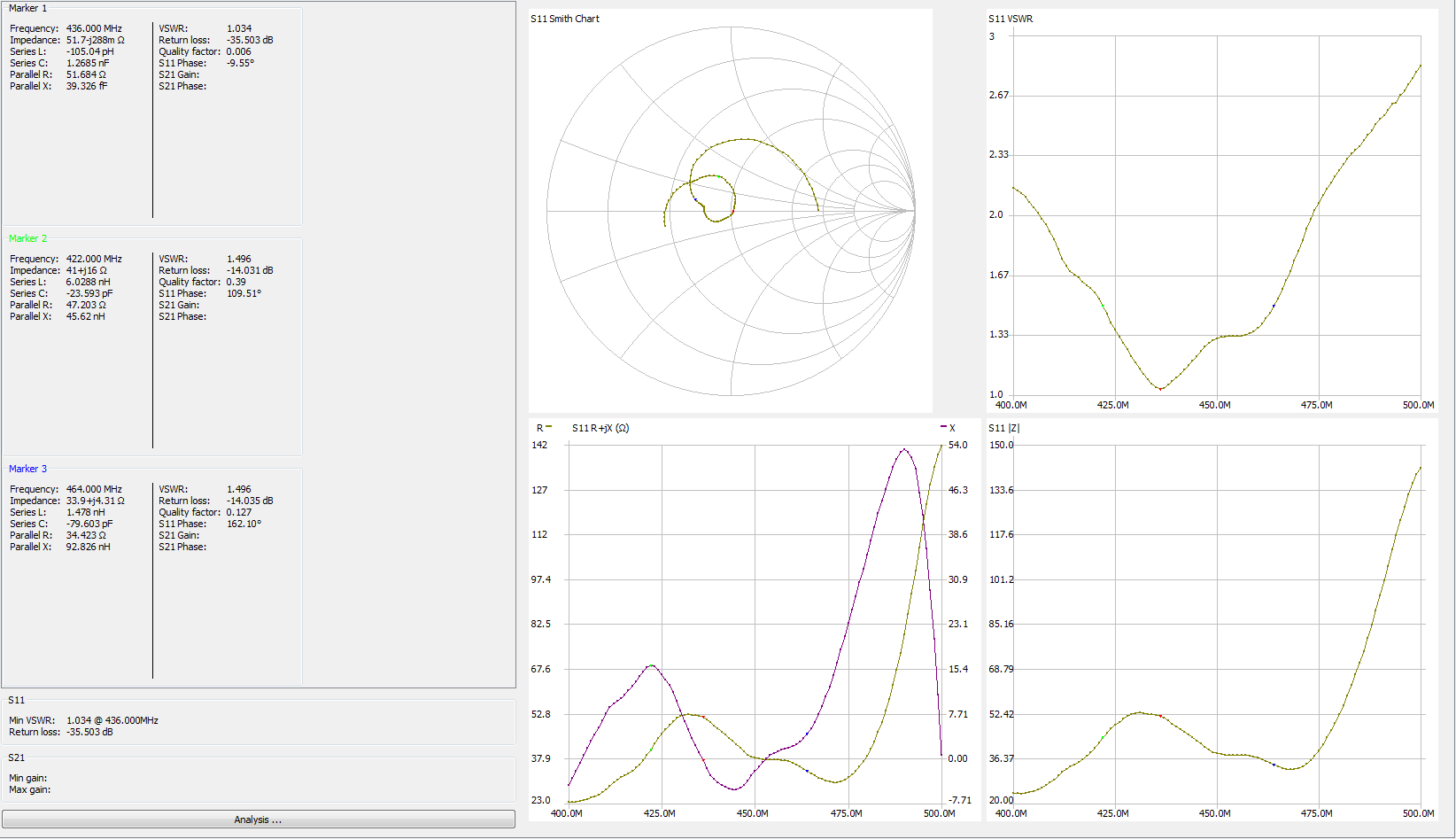Click the S21 Max gain label
This screenshot has width=1456, height=839.
[x=29, y=789]
